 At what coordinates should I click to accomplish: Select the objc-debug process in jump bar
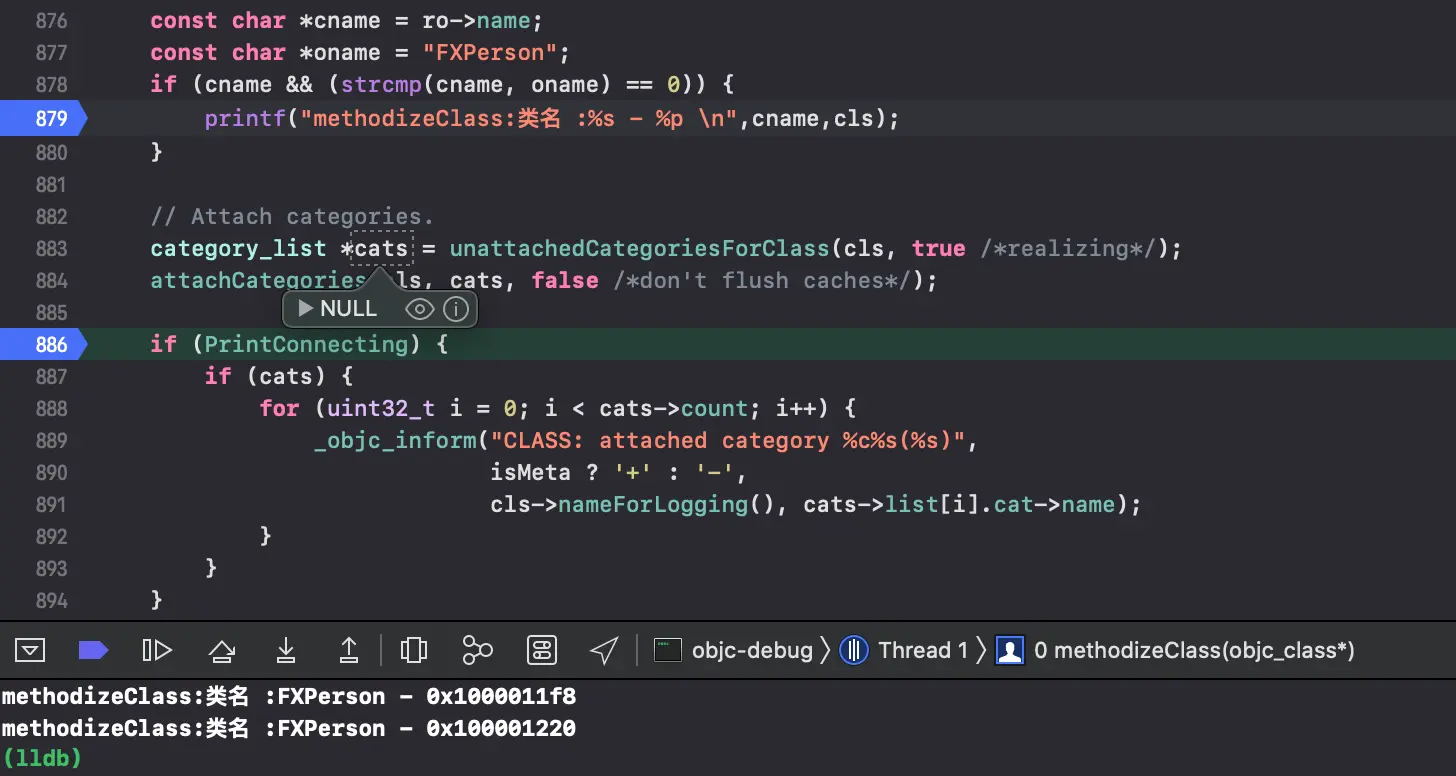tap(734, 651)
